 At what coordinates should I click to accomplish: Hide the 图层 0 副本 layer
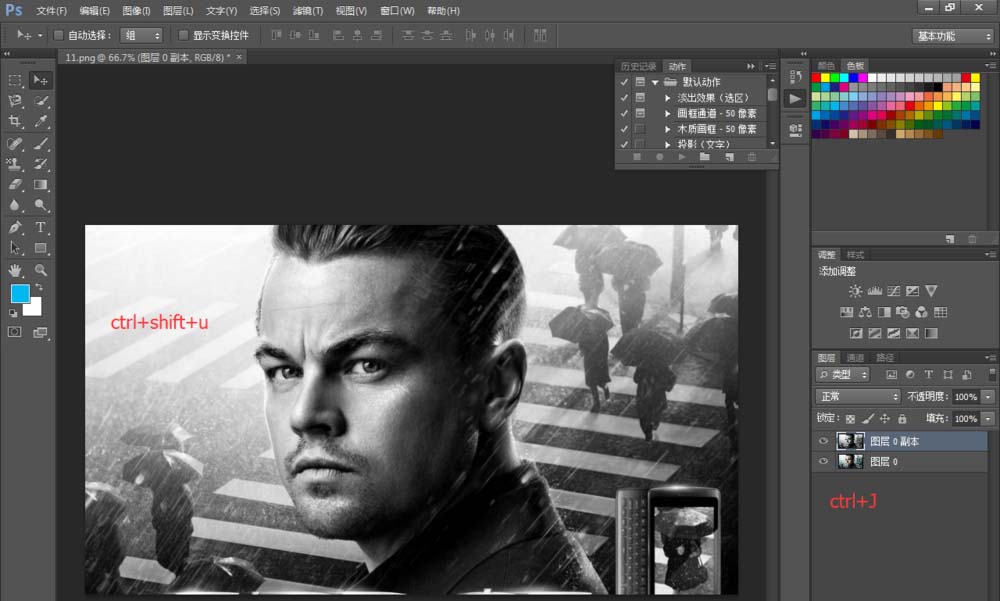point(824,441)
